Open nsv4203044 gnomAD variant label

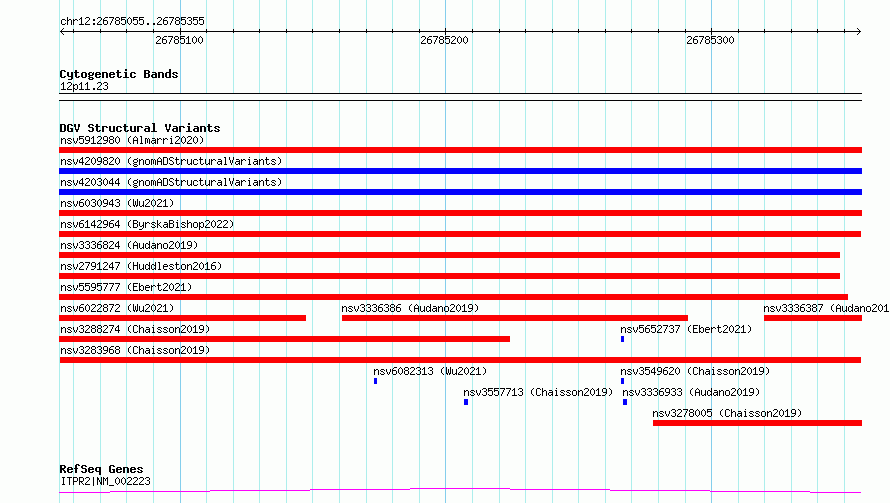(x=171, y=182)
